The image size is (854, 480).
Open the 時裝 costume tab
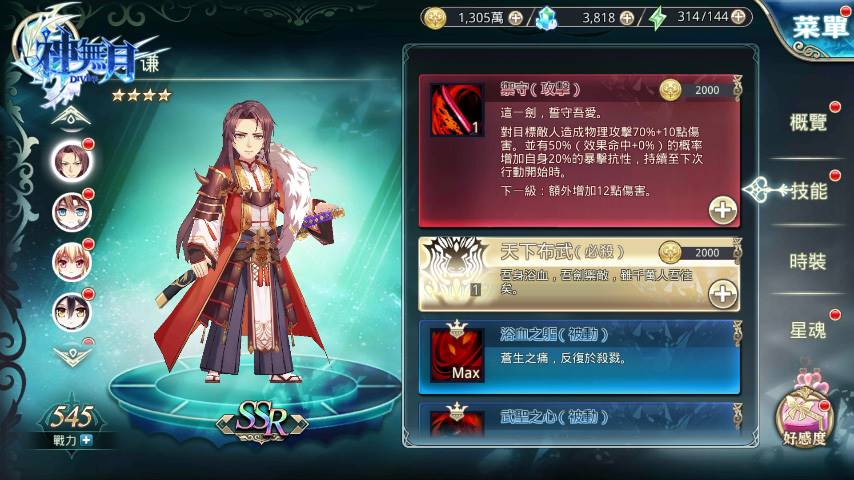tap(808, 262)
